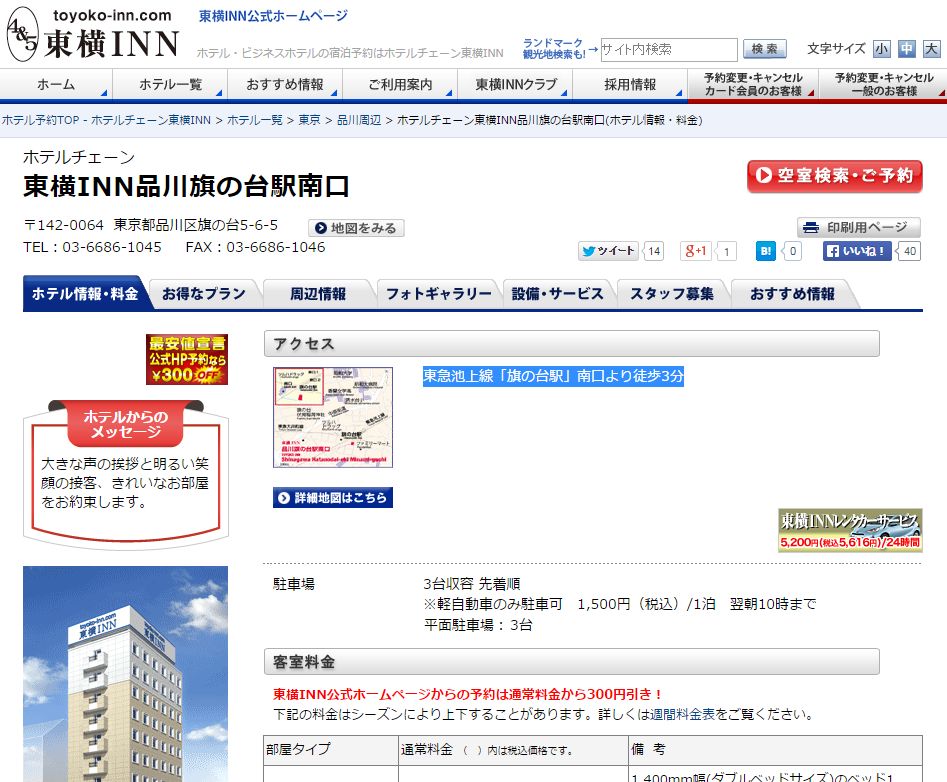The height and width of the screenshot is (782, 947).
Task: Click the 東横INN公式ホームページ header text
Action: [x=274, y=16]
